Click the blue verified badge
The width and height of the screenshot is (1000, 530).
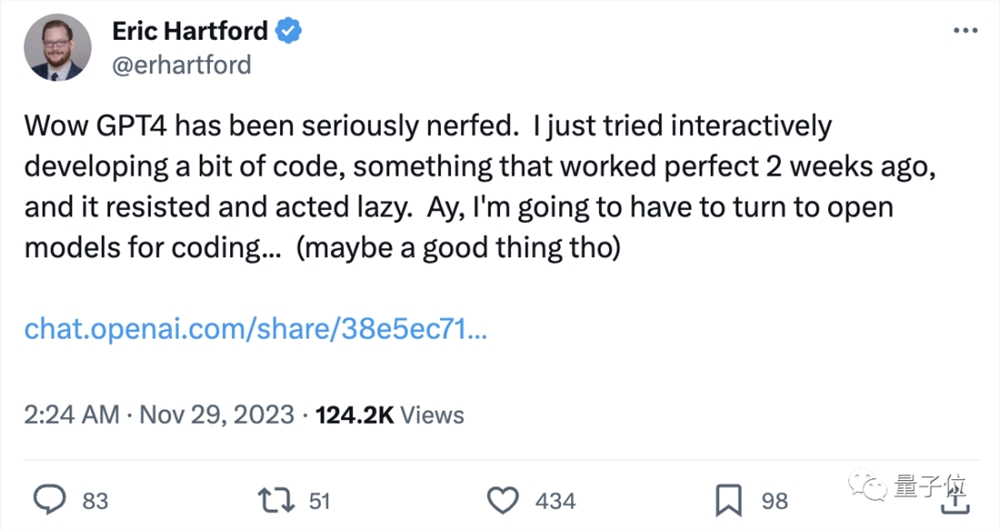coord(289,31)
